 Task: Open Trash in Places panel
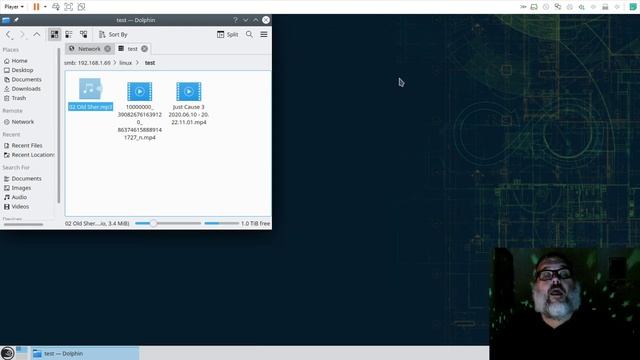(15, 98)
